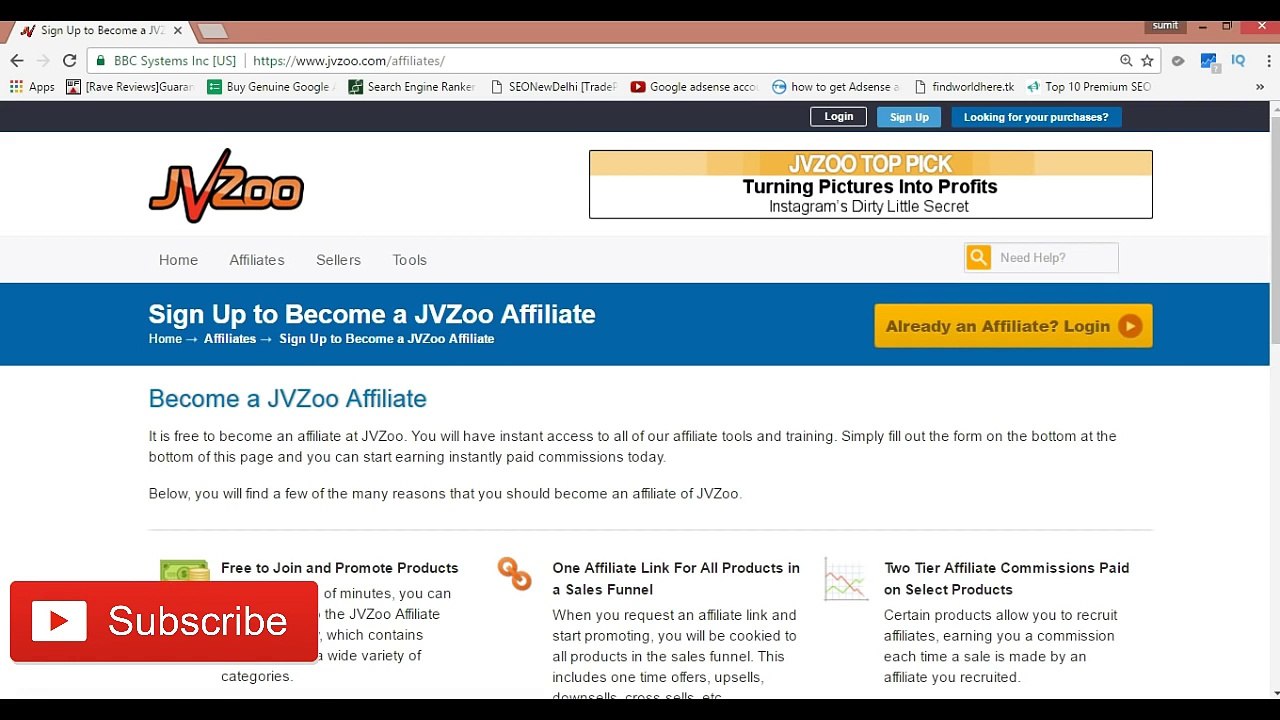Open the Search Engine Ranker bookmark
Viewport: 1280px width, 720px height.
(412, 87)
